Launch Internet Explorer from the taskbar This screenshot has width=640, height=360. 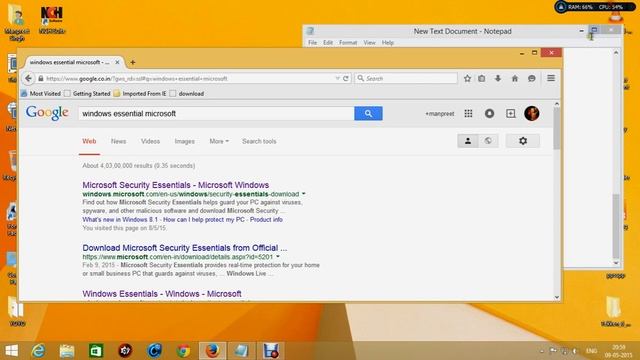coord(38,351)
